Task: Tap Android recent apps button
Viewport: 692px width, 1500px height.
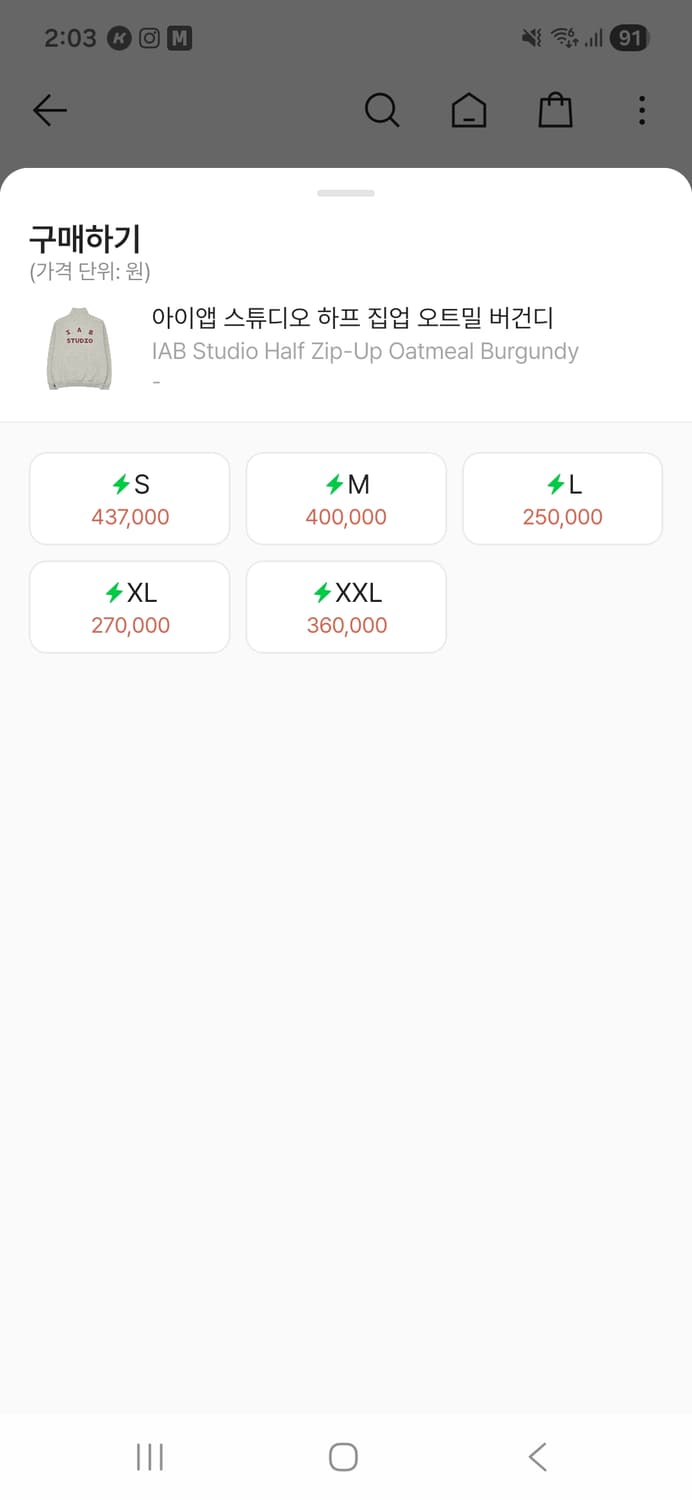Action: pyautogui.click(x=150, y=1457)
